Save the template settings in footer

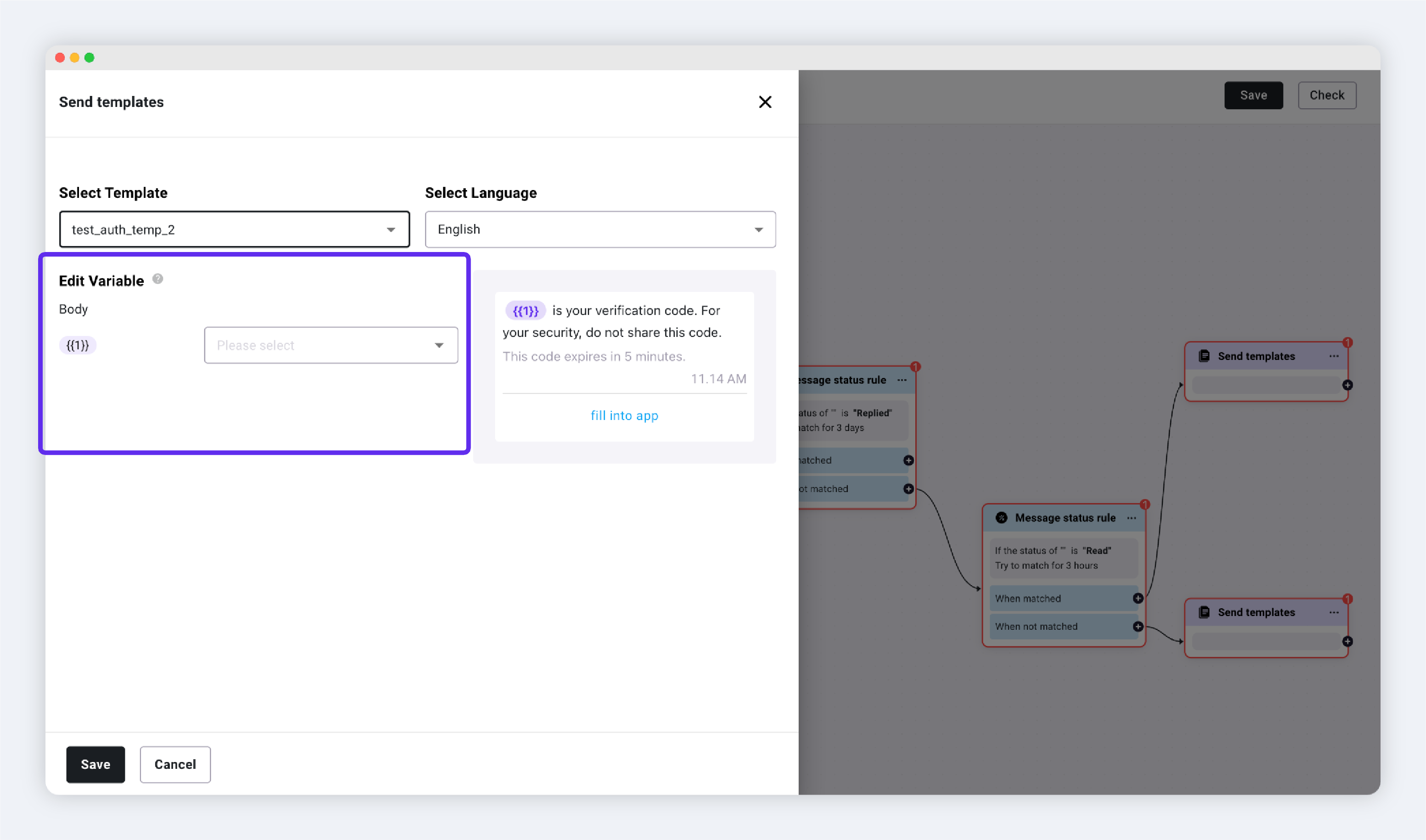click(95, 764)
